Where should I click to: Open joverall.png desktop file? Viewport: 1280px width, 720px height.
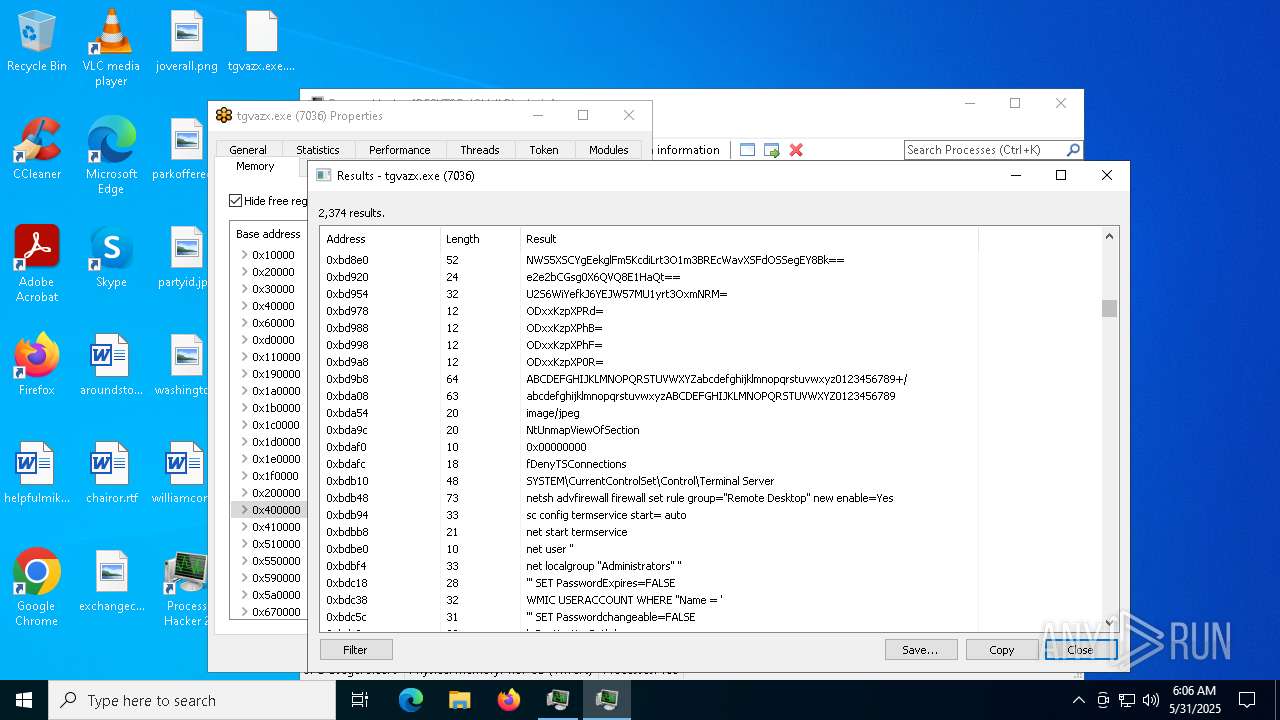pos(186,41)
